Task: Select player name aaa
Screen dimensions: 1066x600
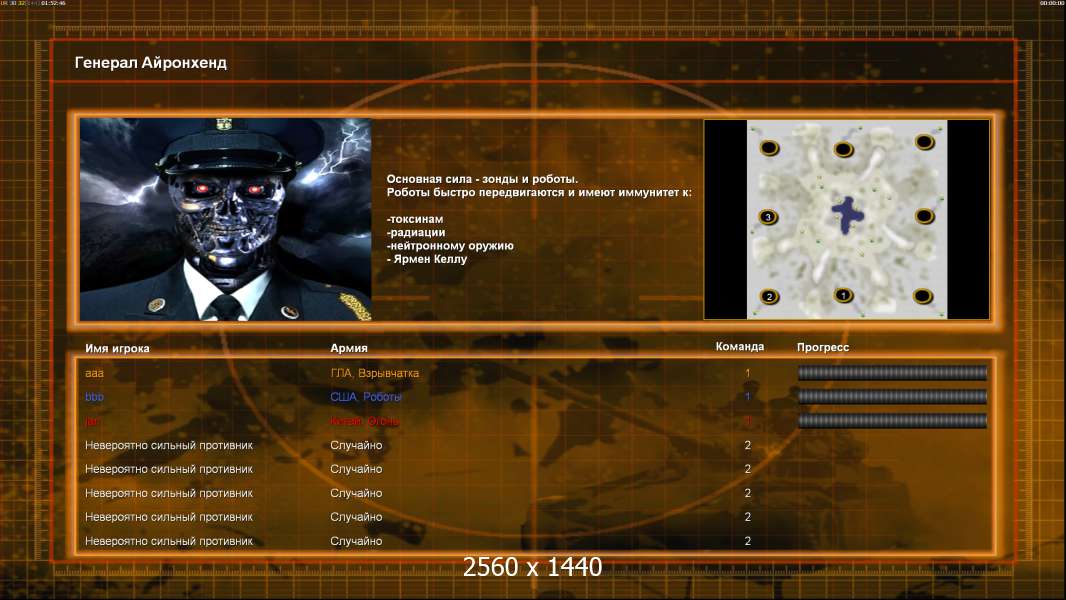Action: [x=94, y=373]
